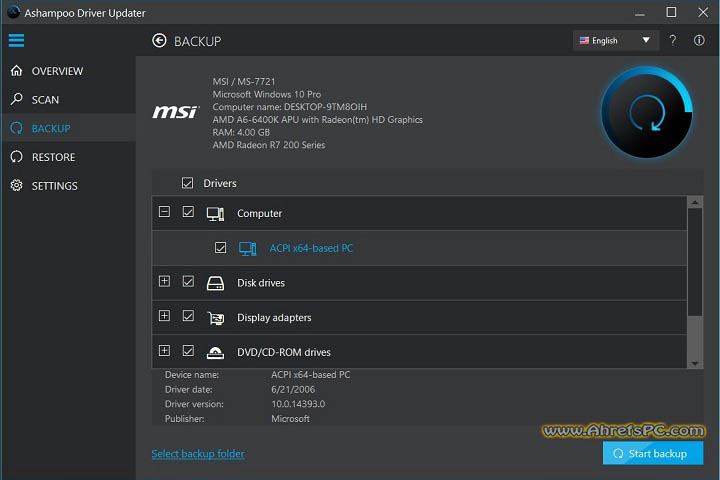Select the Computer row label
The width and height of the screenshot is (720, 480).
pos(259,214)
